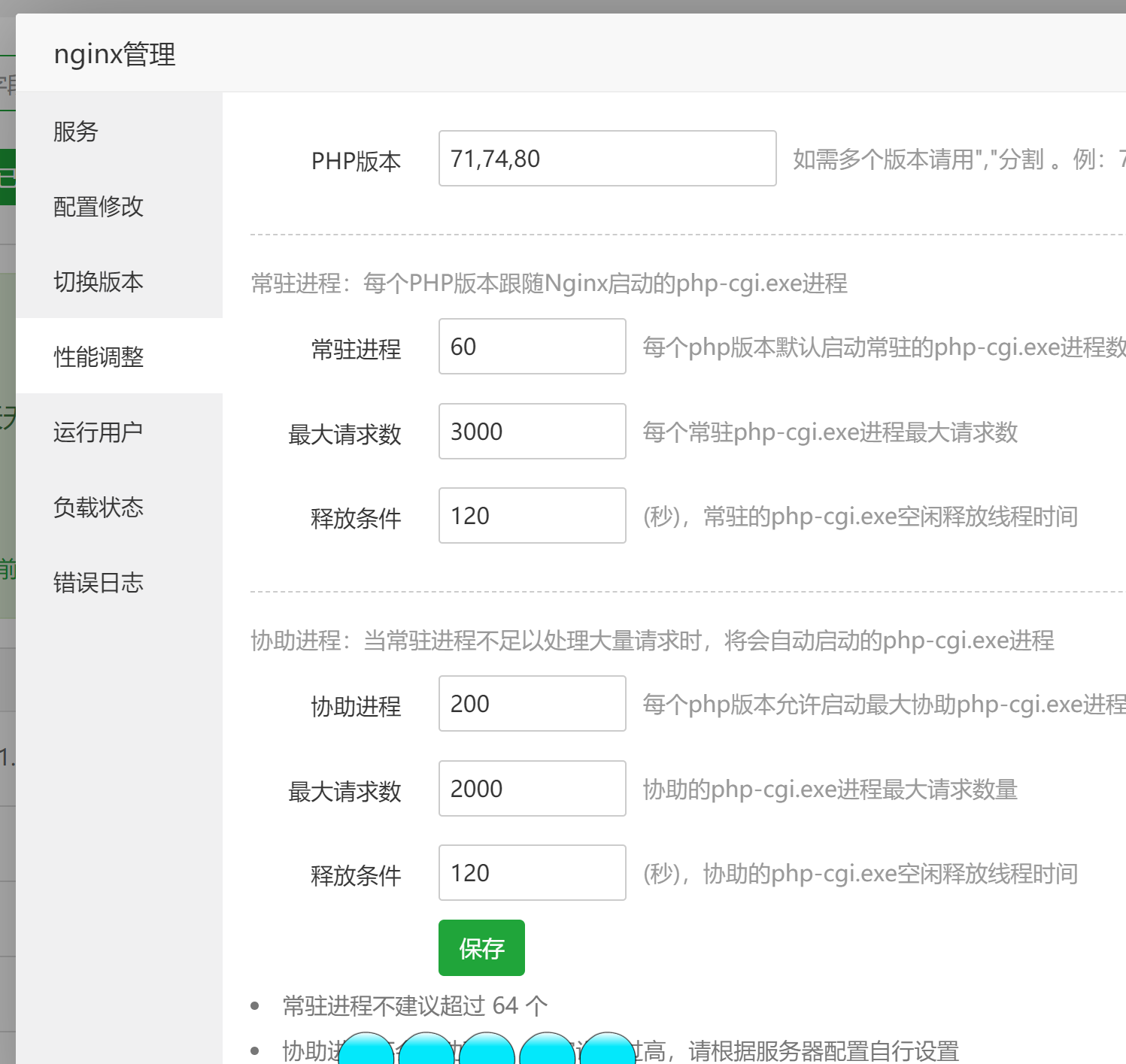Go to the 负载状态 tab
The width and height of the screenshot is (1126, 1064).
point(119,507)
